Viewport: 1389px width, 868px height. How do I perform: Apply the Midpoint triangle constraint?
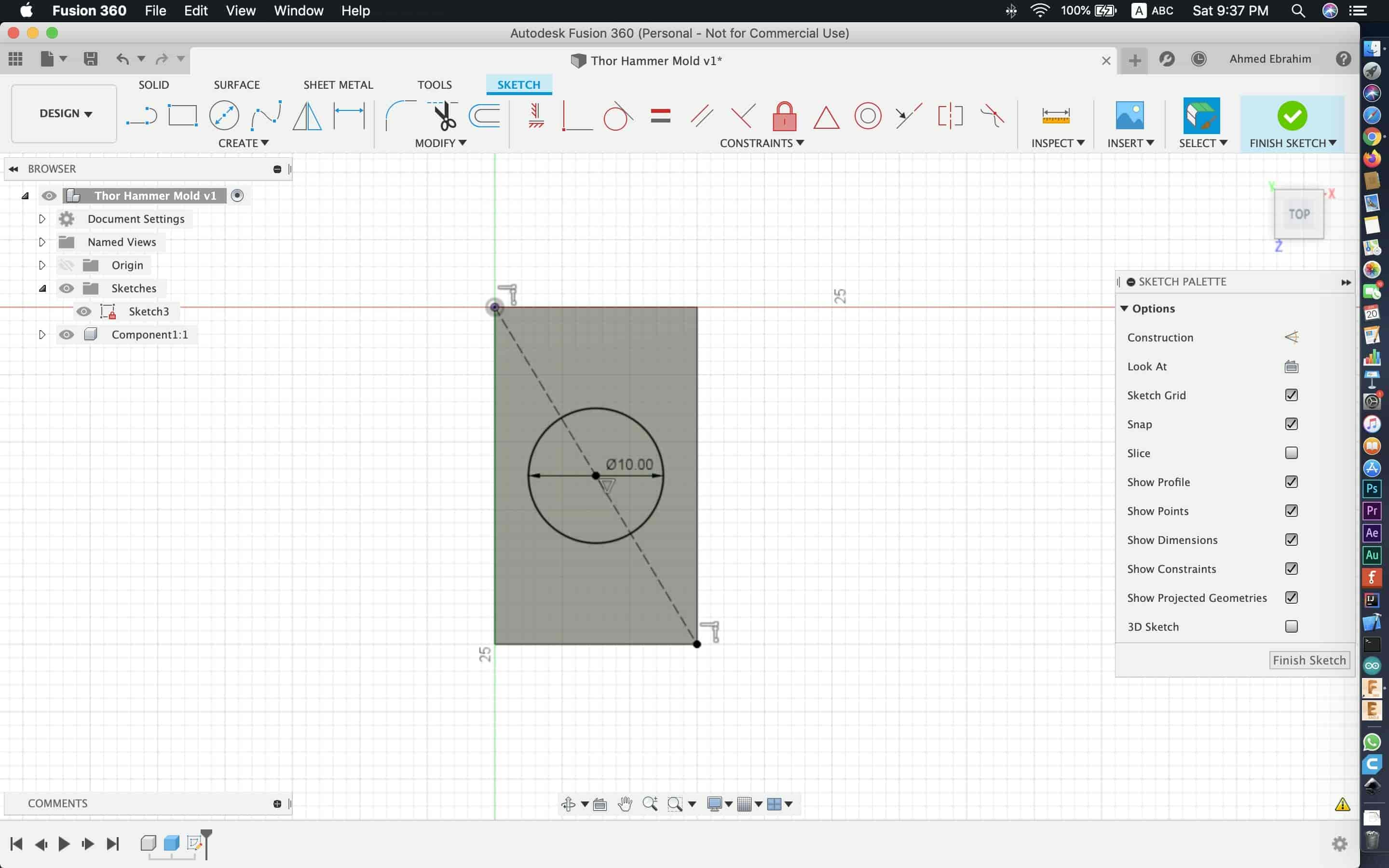[x=826, y=117]
